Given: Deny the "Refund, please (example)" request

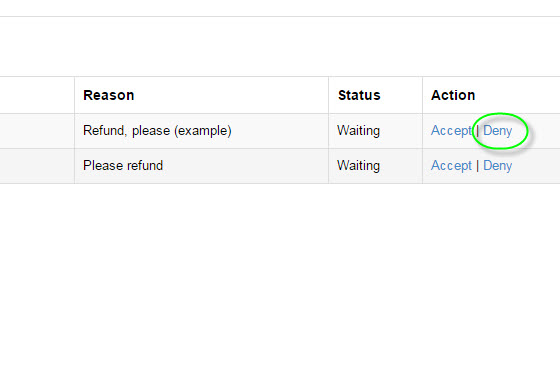Looking at the screenshot, I should click(498, 131).
